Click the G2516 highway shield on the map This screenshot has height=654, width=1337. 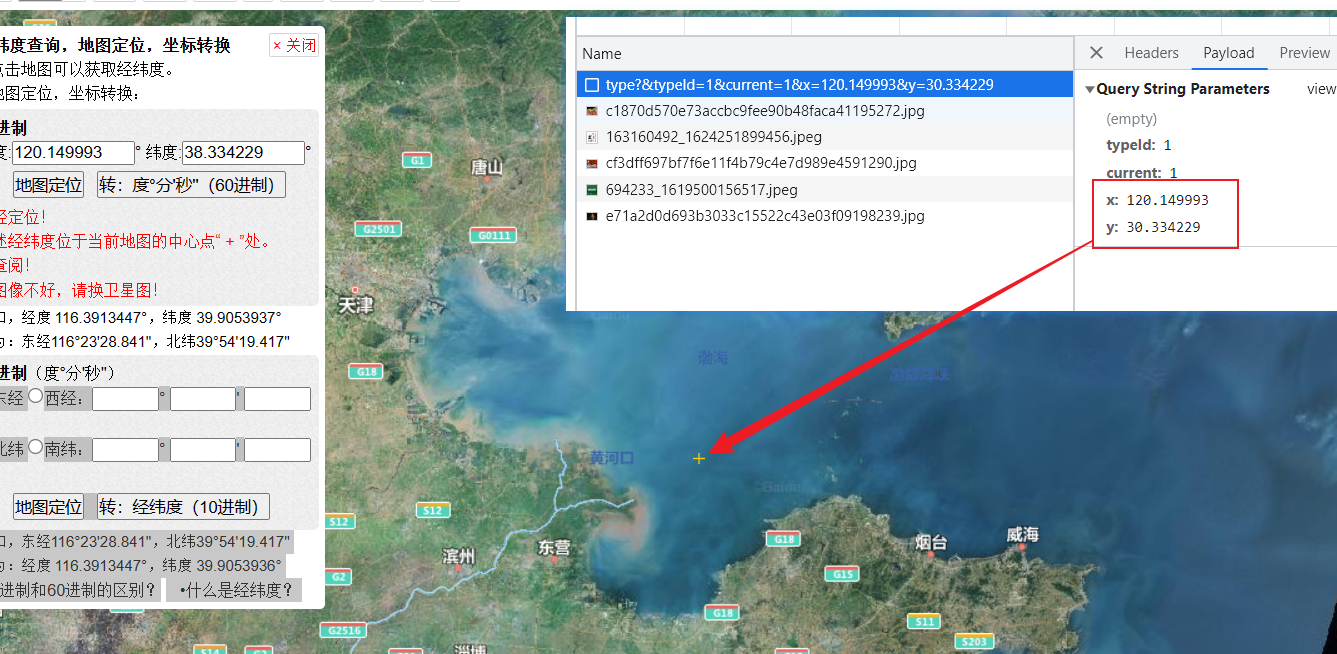point(343,631)
